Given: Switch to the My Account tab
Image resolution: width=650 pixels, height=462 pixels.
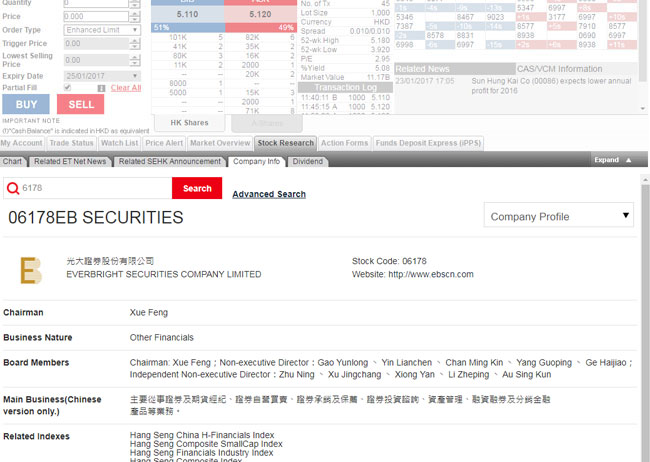Looking at the screenshot, I should (22, 143).
